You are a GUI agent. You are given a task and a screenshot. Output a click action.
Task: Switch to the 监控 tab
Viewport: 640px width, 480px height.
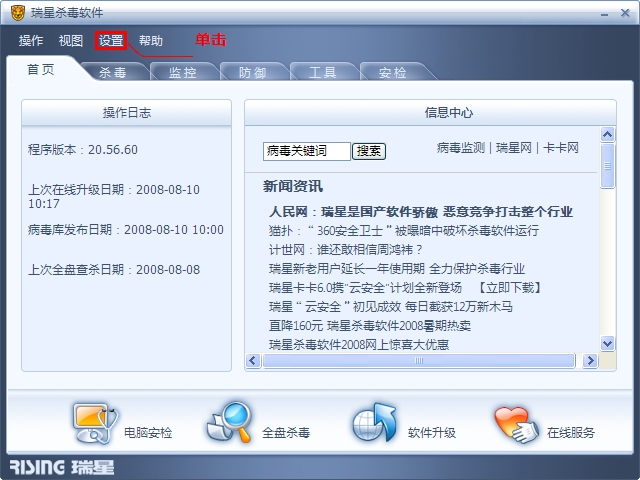click(183, 72)
